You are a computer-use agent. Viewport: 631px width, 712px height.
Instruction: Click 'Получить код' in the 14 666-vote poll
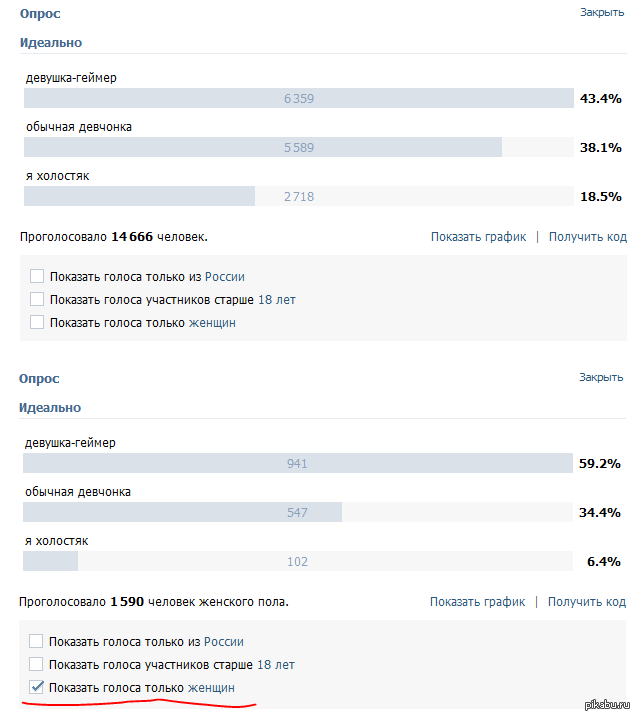pyautogui.click(x=587, y=237)
